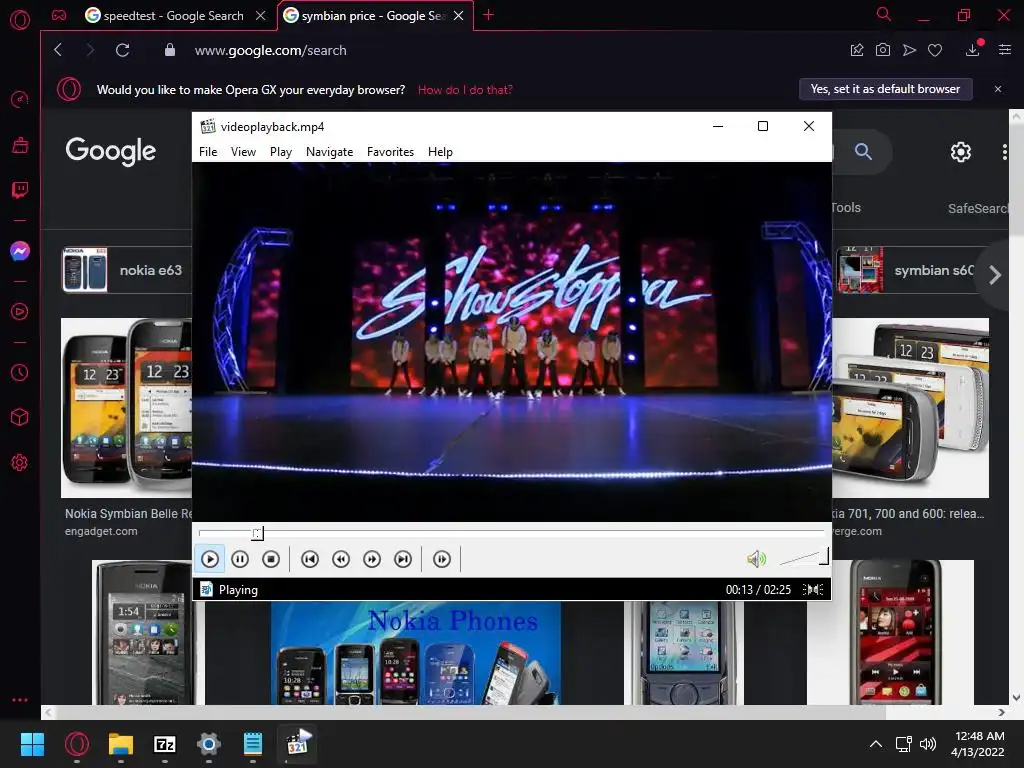Open Opera sidebar settings gear
The width and height of the screenshot is (1024, 768).
point(20,462)
